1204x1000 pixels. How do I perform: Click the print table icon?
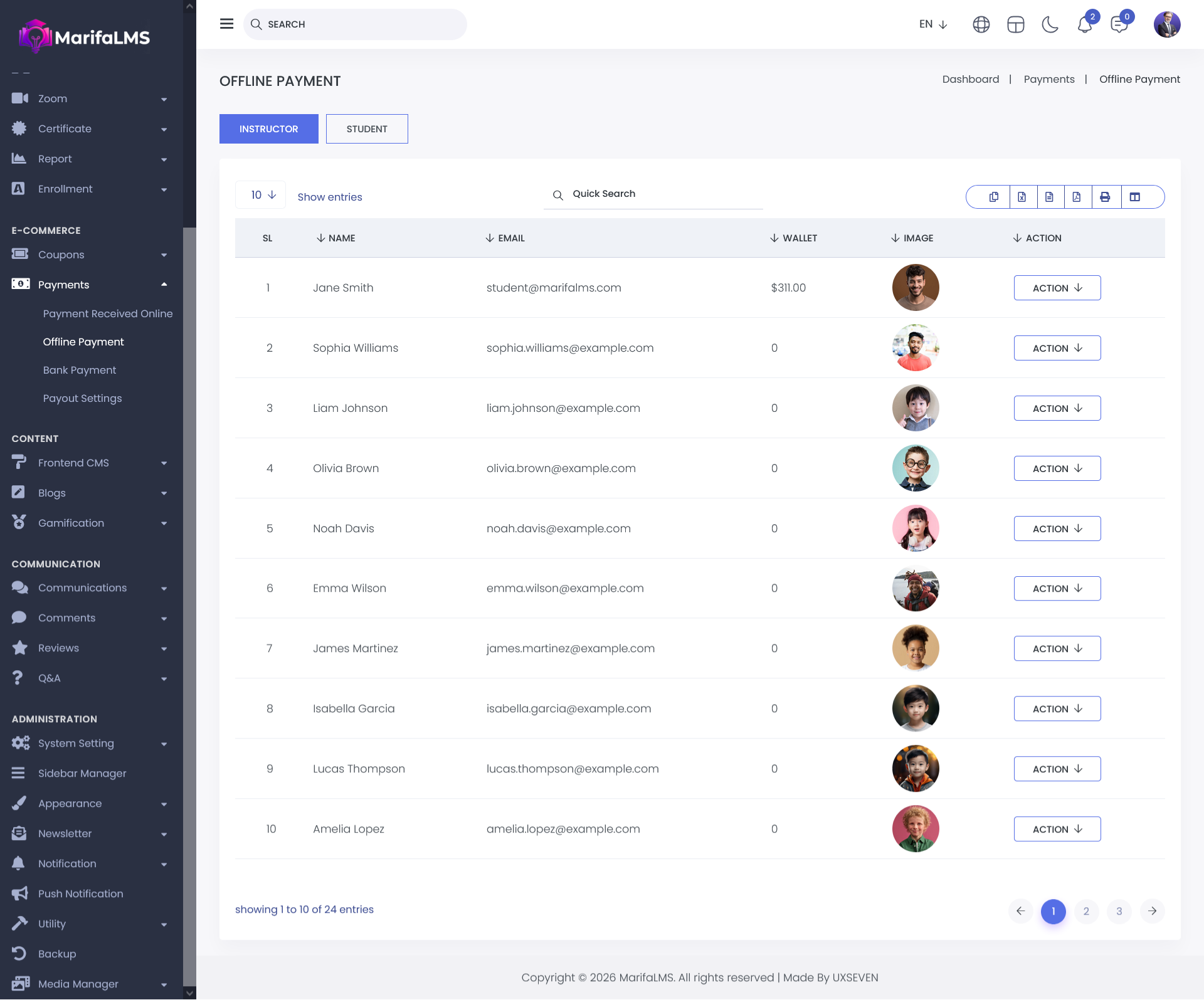pyautogui.click(x=1105, y=197)
